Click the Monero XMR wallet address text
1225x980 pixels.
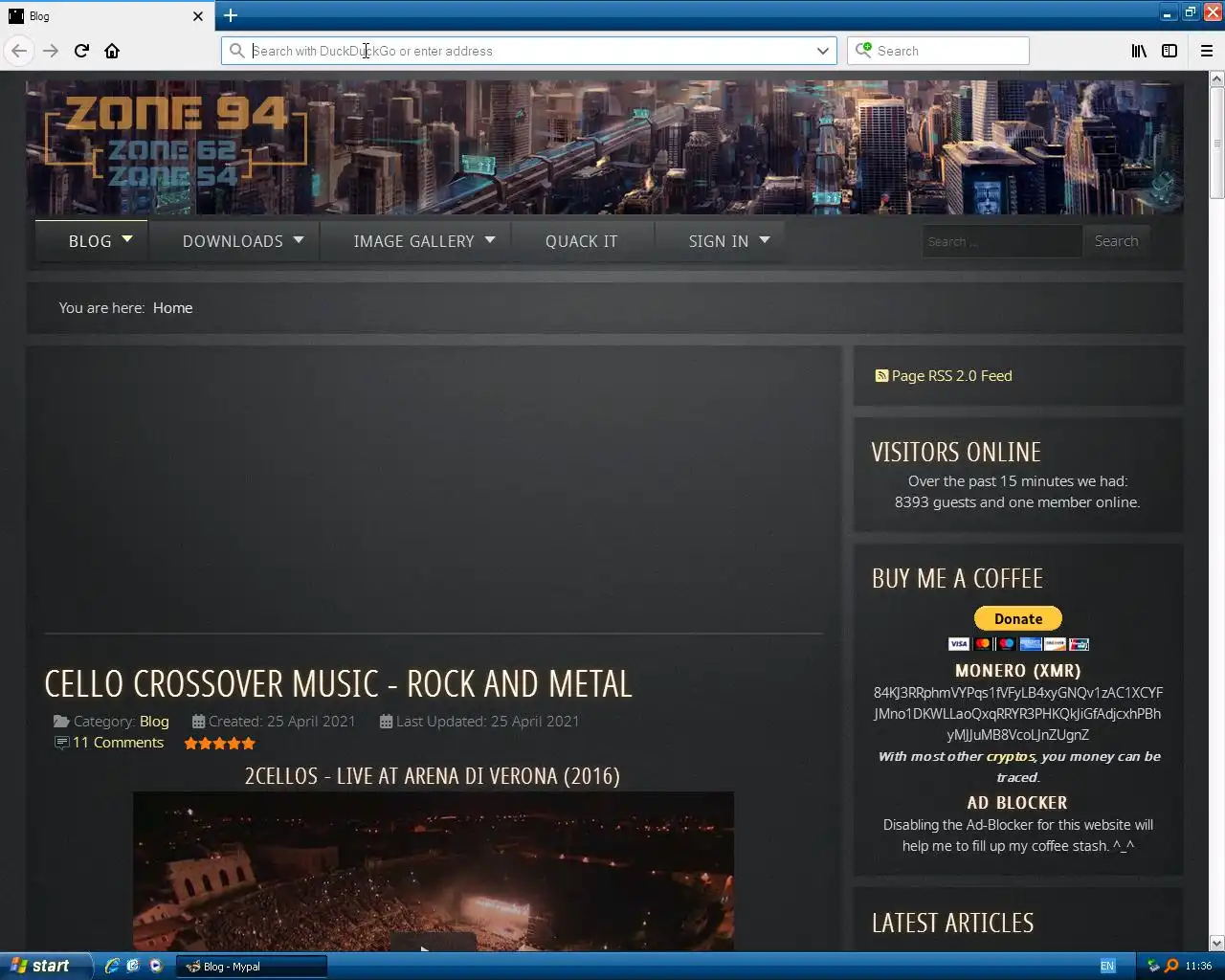pyautogui.click(x=1017, y=714)
